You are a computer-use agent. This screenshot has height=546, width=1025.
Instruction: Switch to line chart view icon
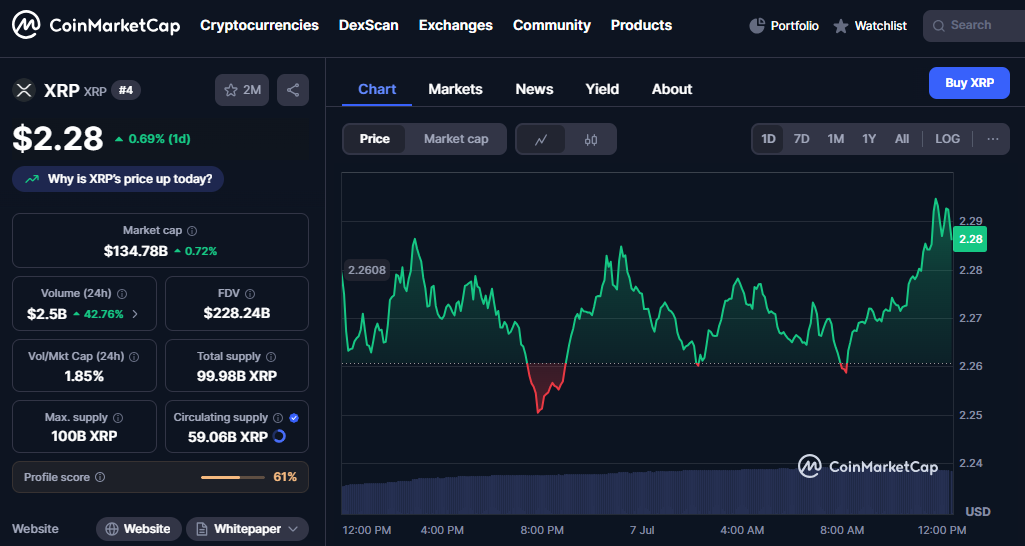541,139
